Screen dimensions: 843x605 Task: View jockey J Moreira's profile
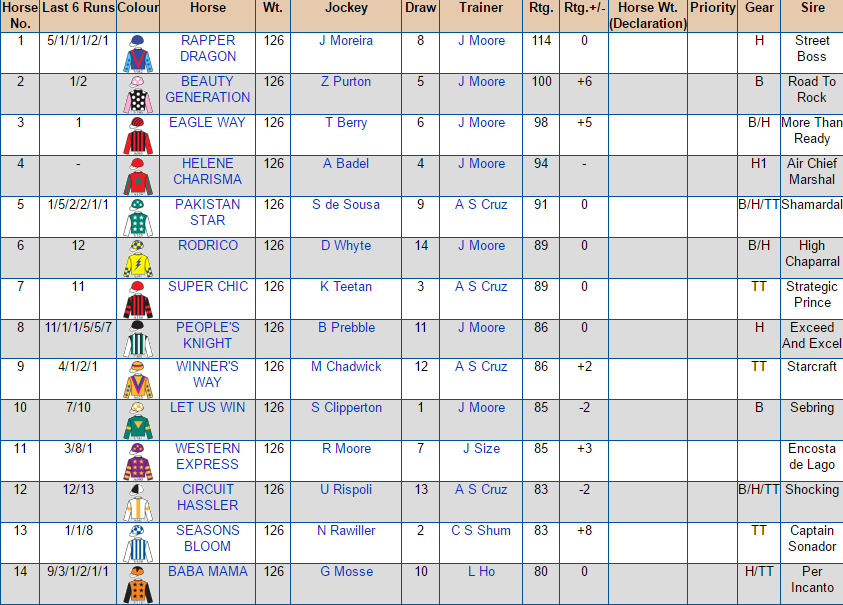tap(346, 41)
